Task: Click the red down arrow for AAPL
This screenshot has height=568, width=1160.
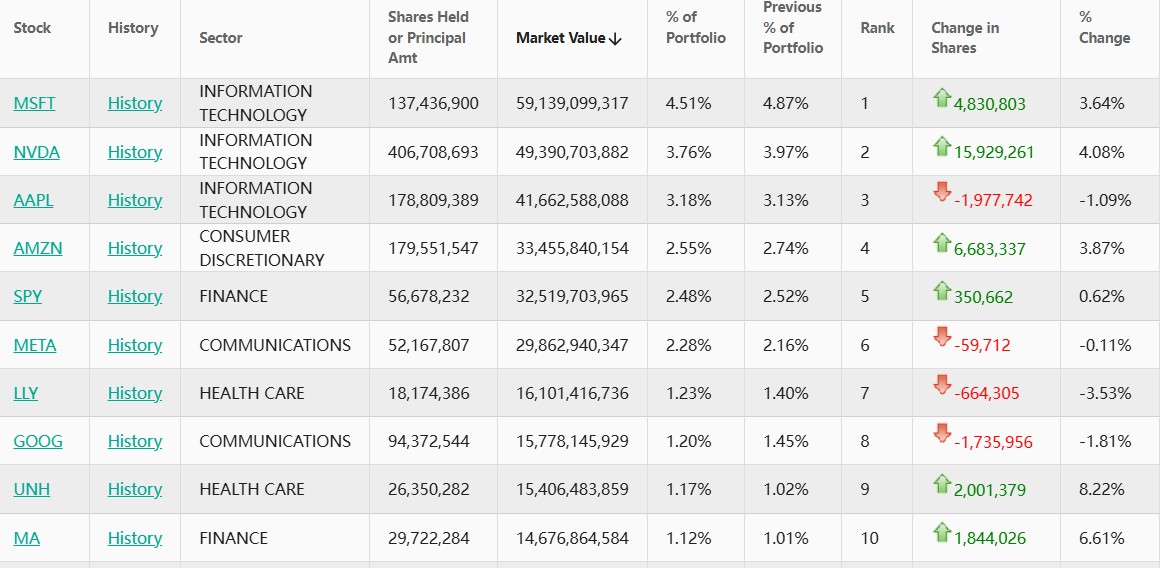Action: coord(941,193)
